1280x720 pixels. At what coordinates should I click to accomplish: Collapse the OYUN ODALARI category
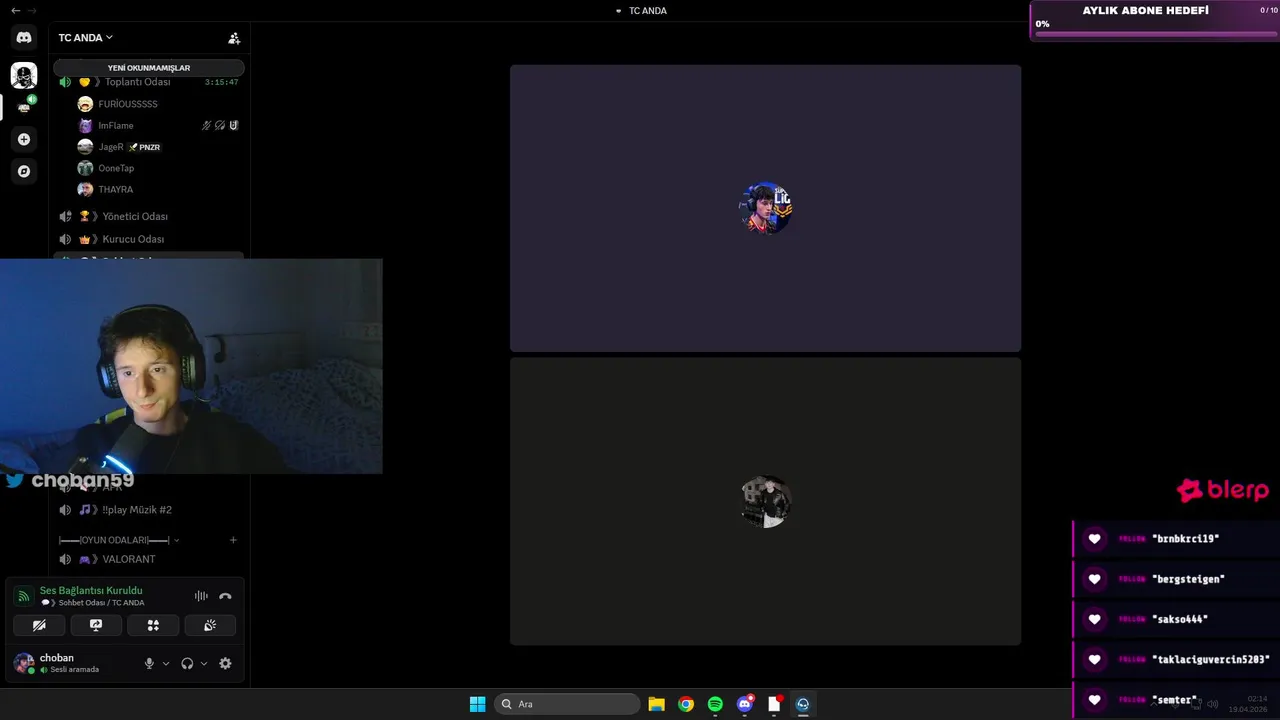[x=118, y=540]
